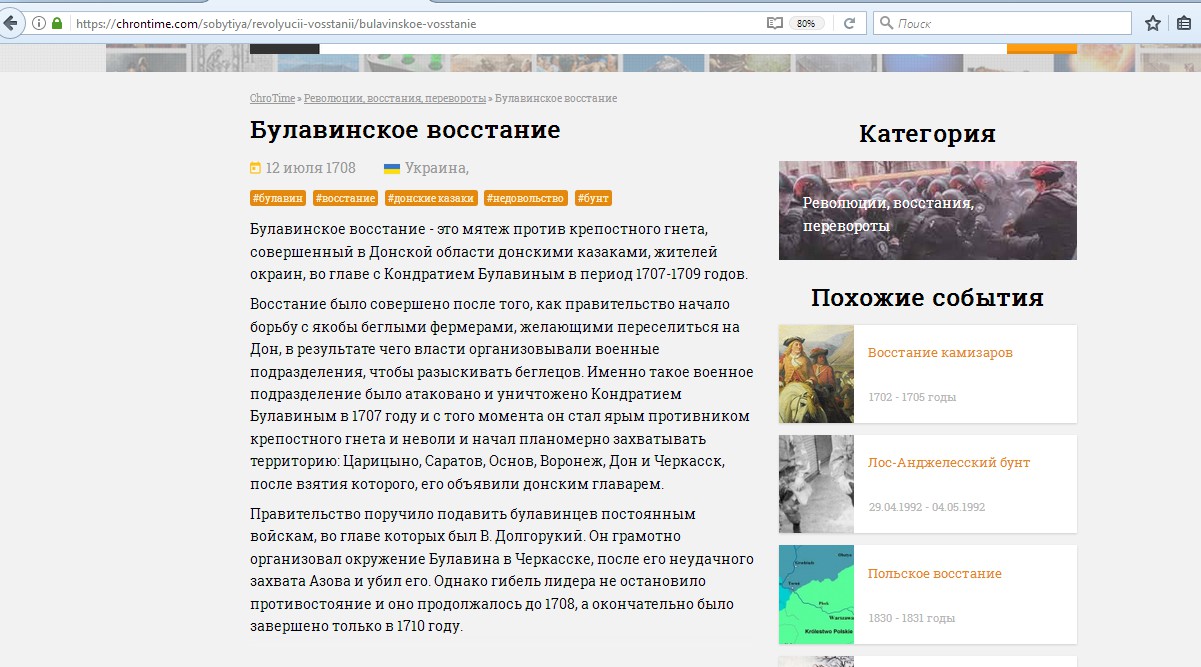Open the Революции, восстания, перевороты category banner
1201x667 pixels.
coord(928,210)
